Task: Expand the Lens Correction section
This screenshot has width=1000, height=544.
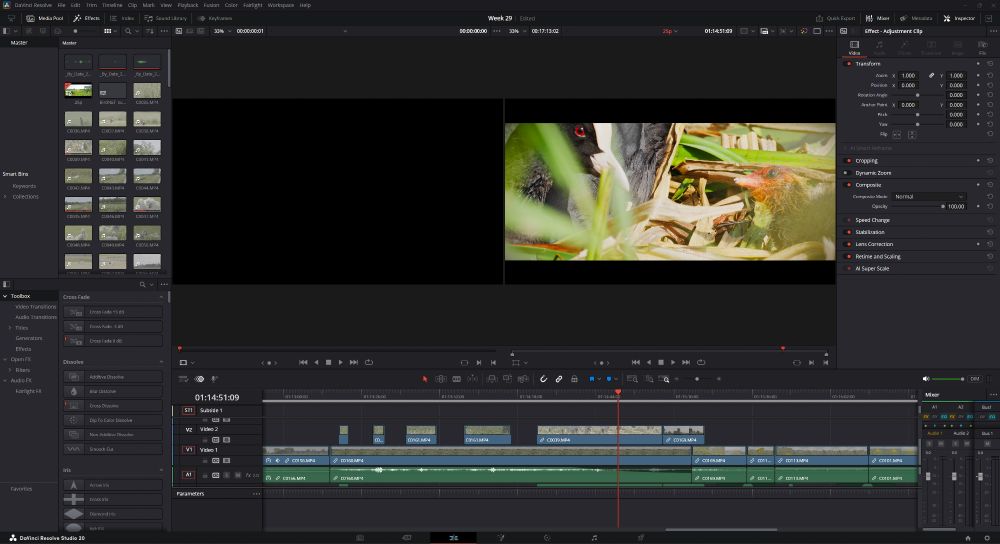Action: click(874, 244)
